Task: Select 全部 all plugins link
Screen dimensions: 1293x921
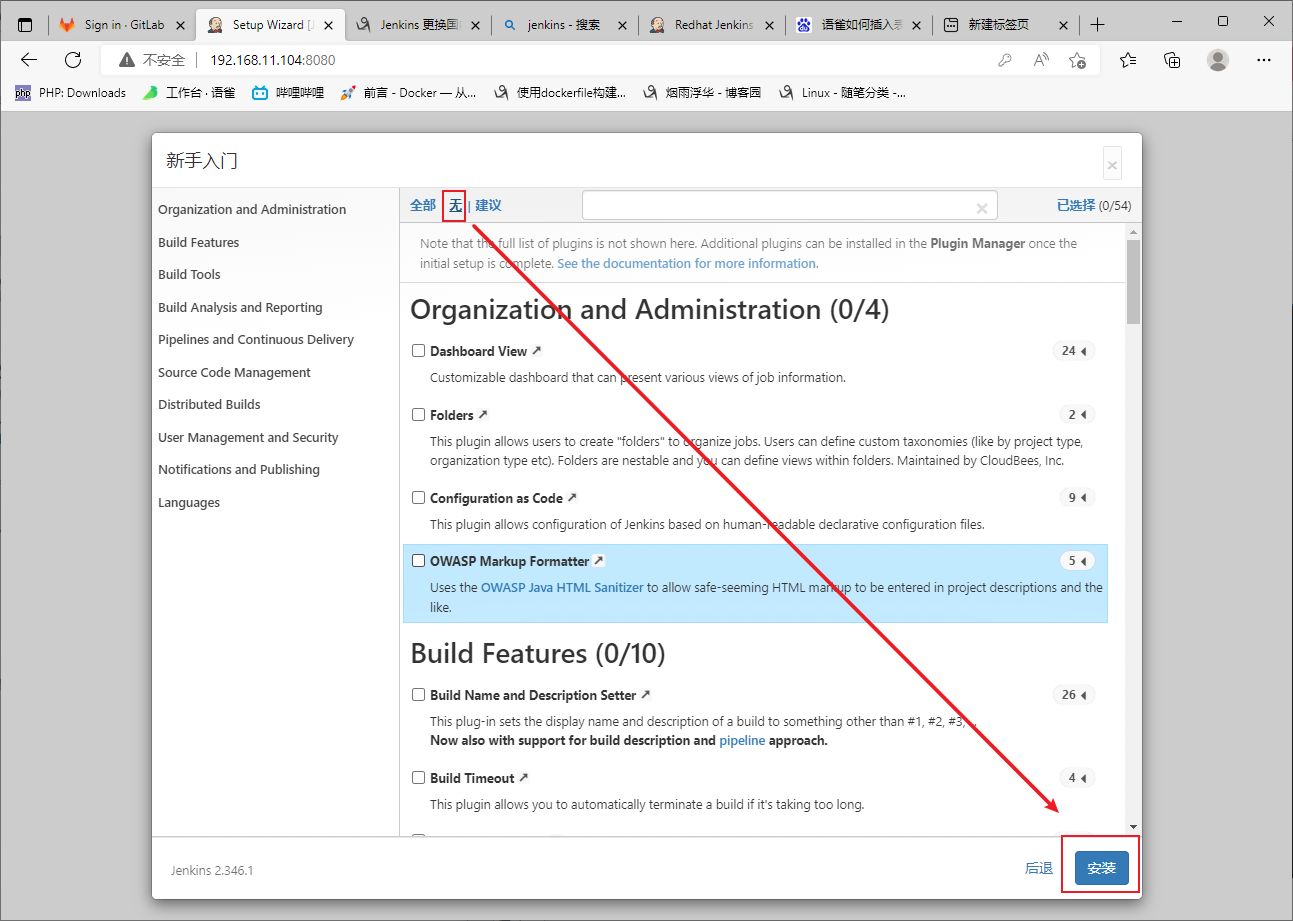Action: tap(423, 205)
